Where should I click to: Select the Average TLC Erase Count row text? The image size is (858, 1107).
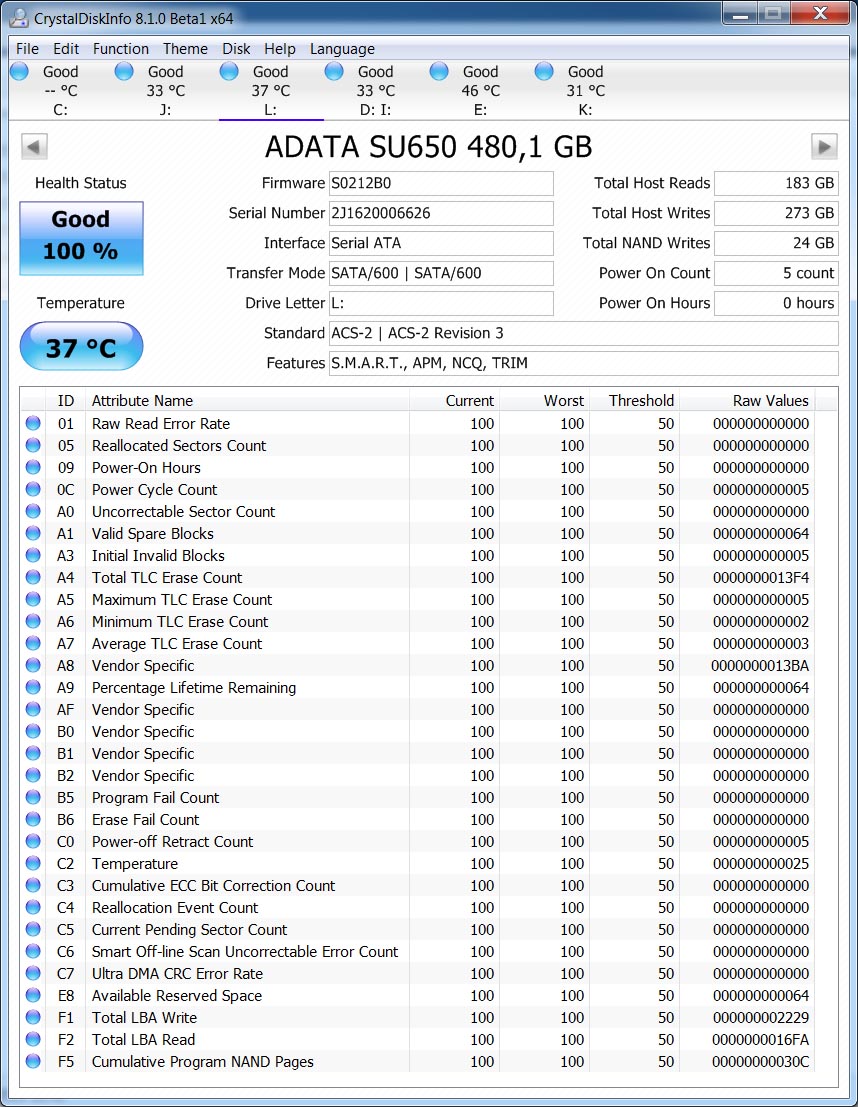[x=177, y=643]
